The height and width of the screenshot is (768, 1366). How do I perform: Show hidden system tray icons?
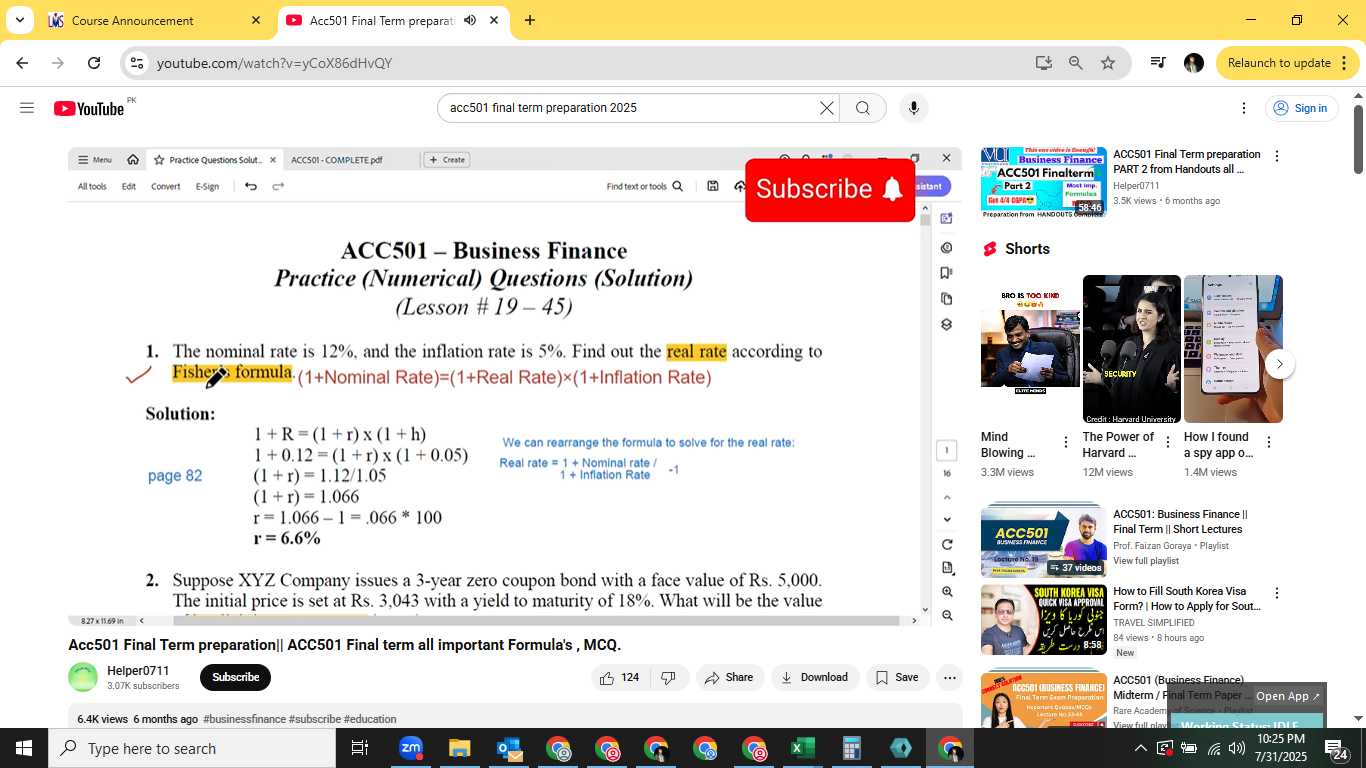pos(1141,748)
